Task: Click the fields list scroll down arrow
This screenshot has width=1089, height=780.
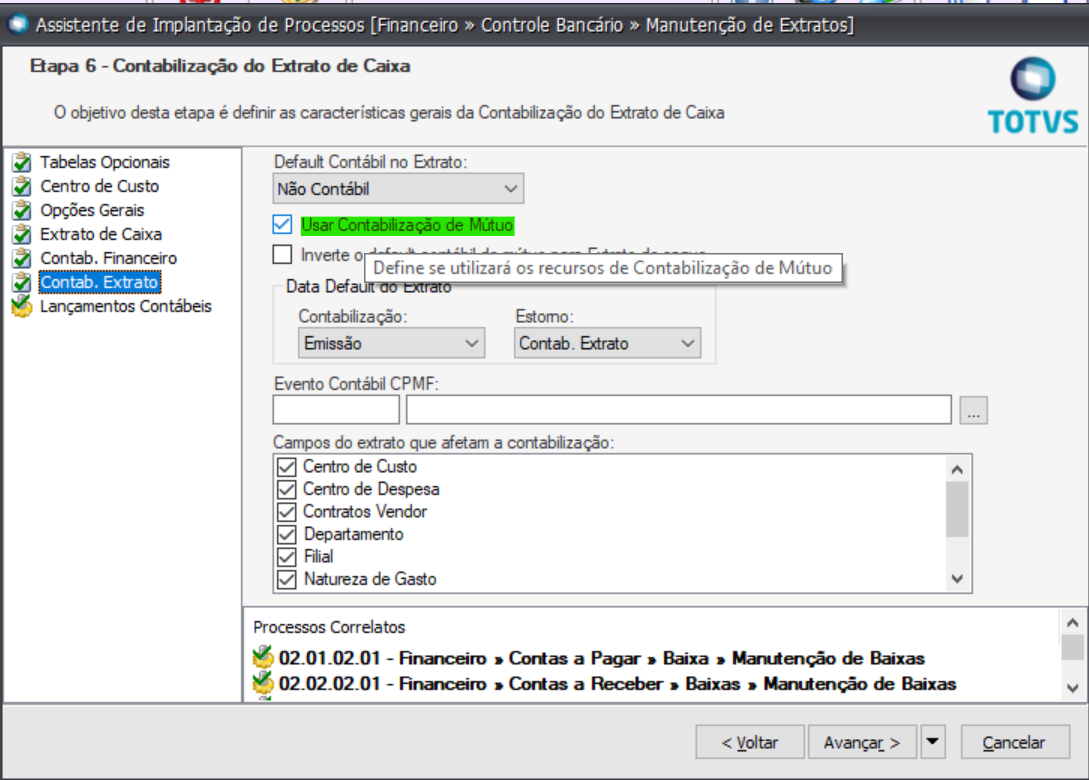Action: pyautogui.click(x=957, y=579)
